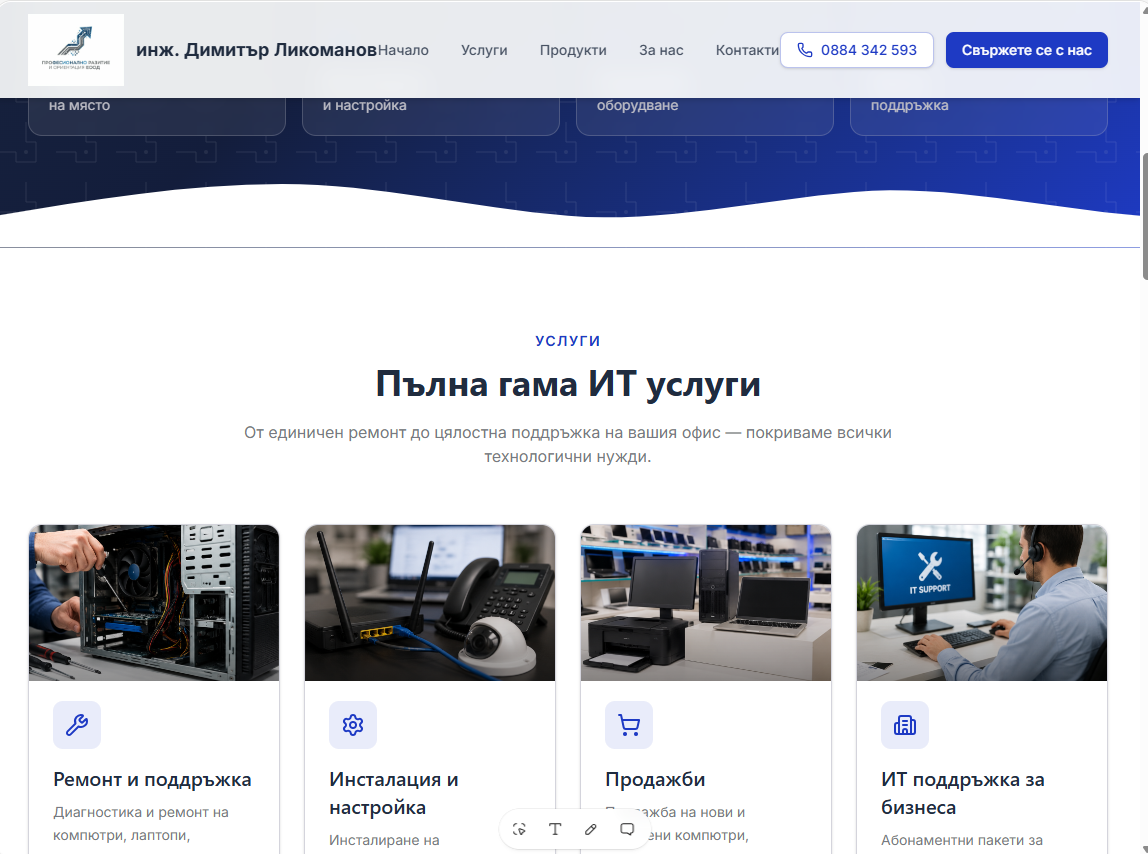
Task: Open the IT support technician photo
Action: pos(982,603)
